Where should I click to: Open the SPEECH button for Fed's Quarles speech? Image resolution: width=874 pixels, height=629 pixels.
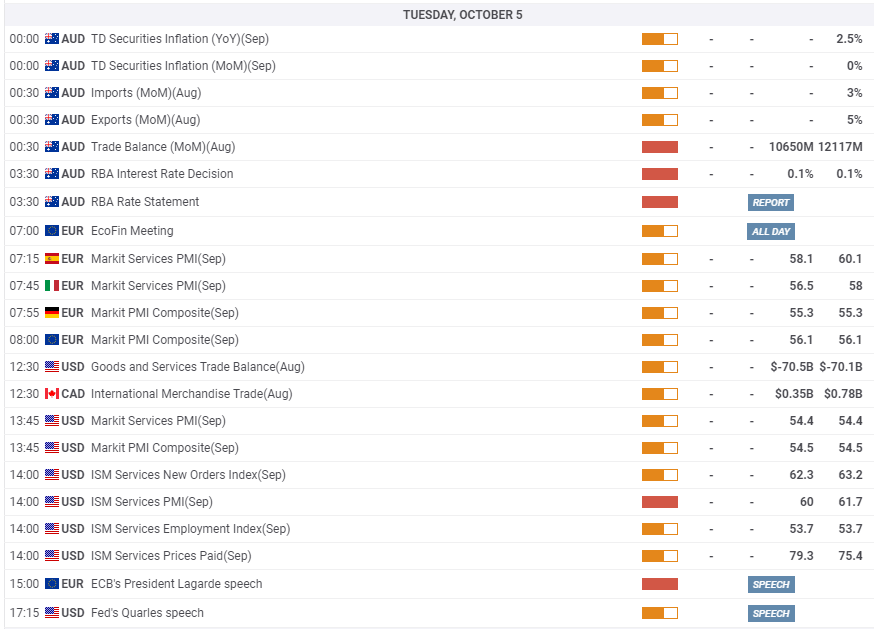(x=771, y=613)
